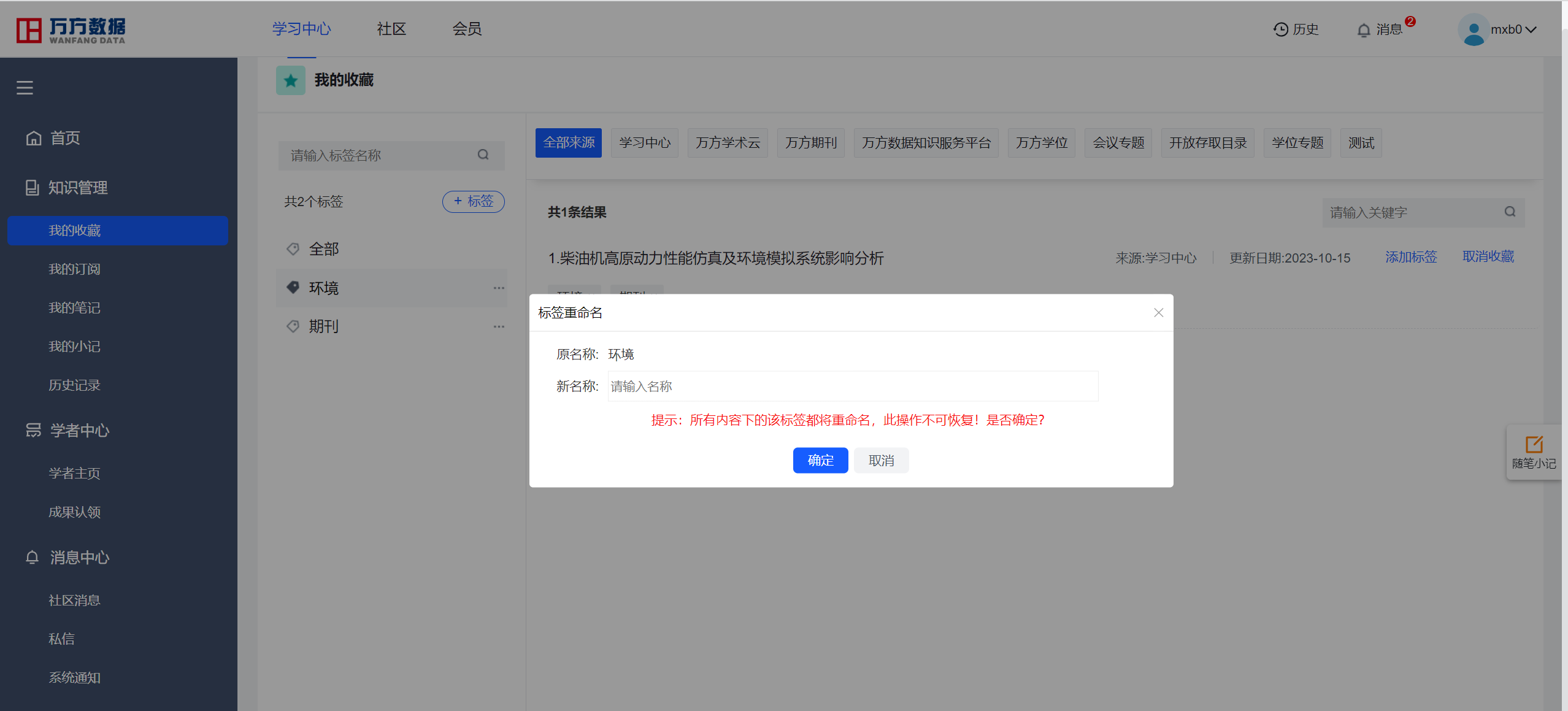This screenshot has width=1568, height=711.
Task: Open 我的笔记 in sidebar
Action: coord(74,307)
